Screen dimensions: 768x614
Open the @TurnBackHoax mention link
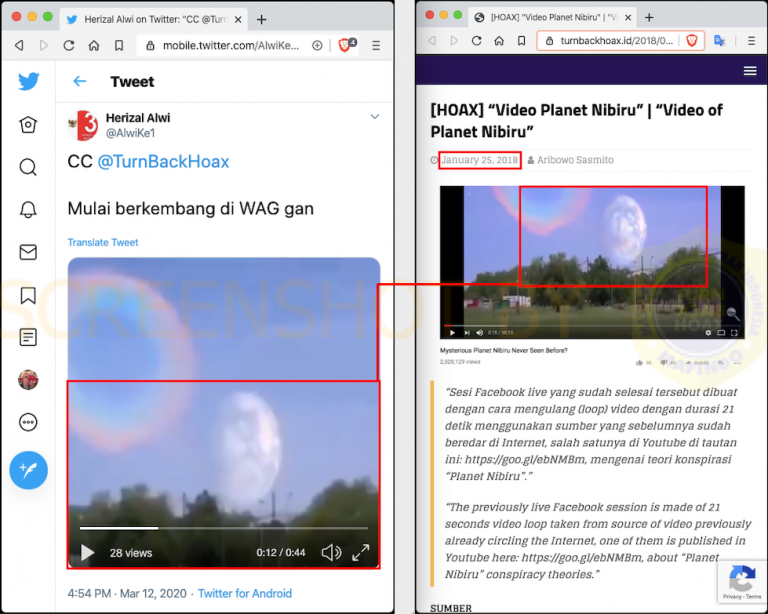pos(163,162)
